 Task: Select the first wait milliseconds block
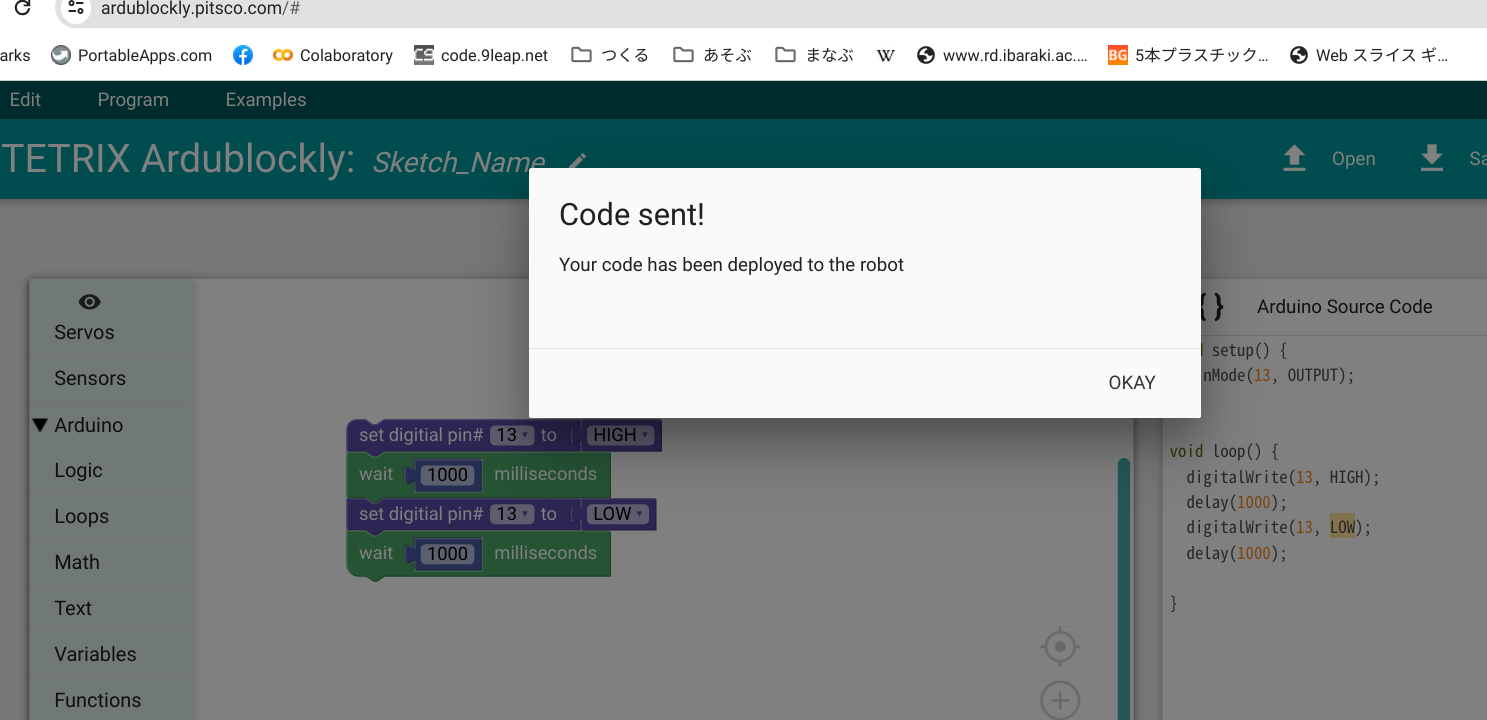(478, 475)
